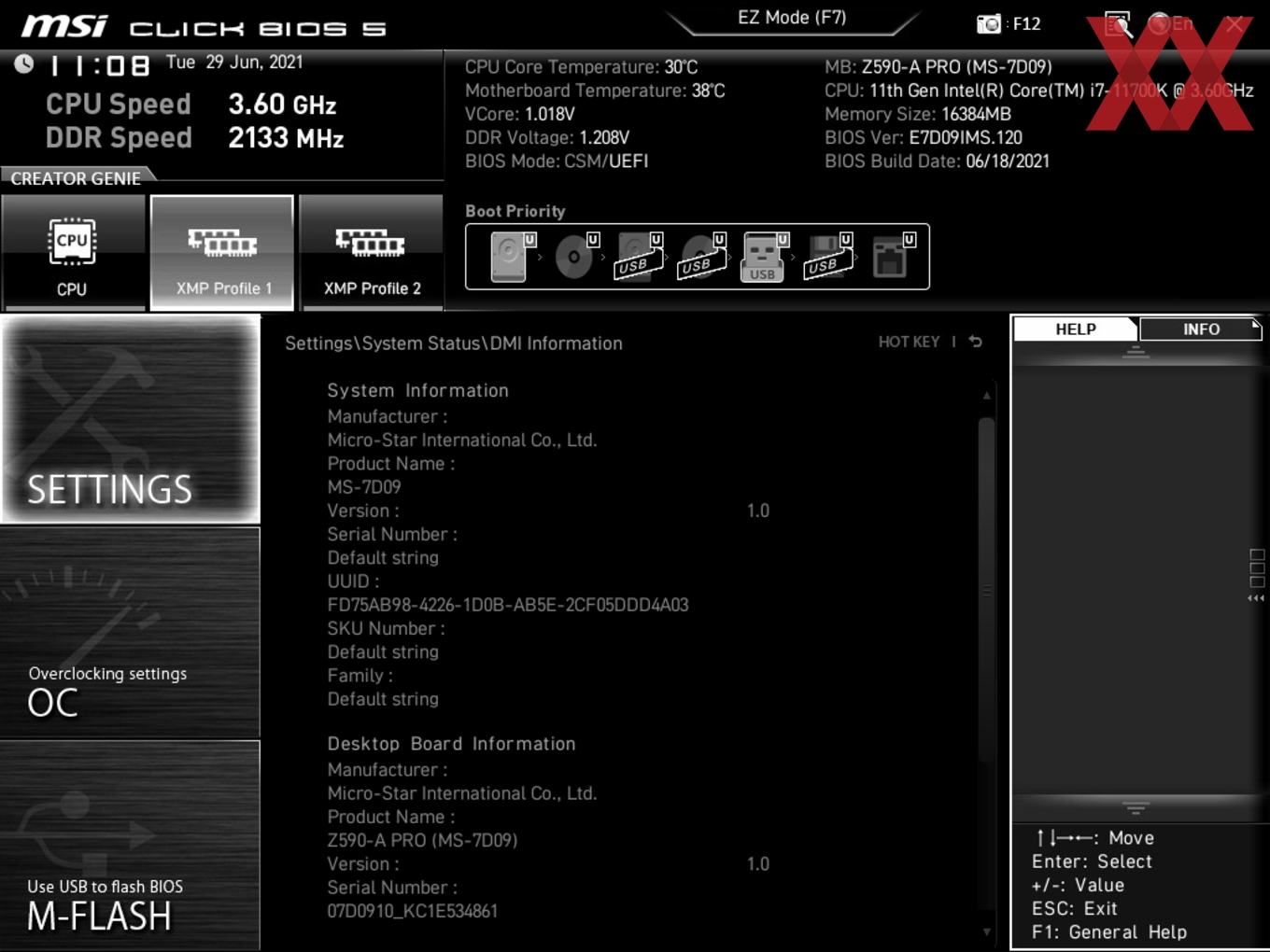Viewport: 1270px width, 952px height.
Task: Click the stacked squares icon on right edge
Action: coord(1257,568)
